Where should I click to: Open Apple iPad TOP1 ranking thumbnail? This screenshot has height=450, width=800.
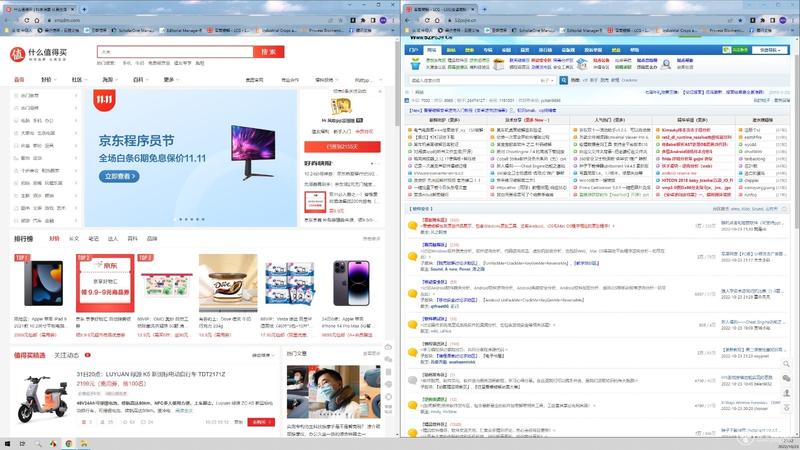pos(43,283)
